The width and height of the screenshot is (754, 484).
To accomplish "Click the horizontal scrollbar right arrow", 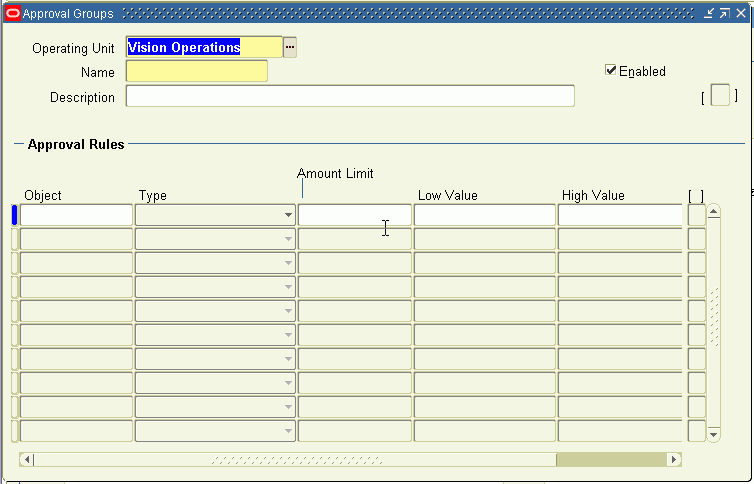I will [x=674, y=459].
